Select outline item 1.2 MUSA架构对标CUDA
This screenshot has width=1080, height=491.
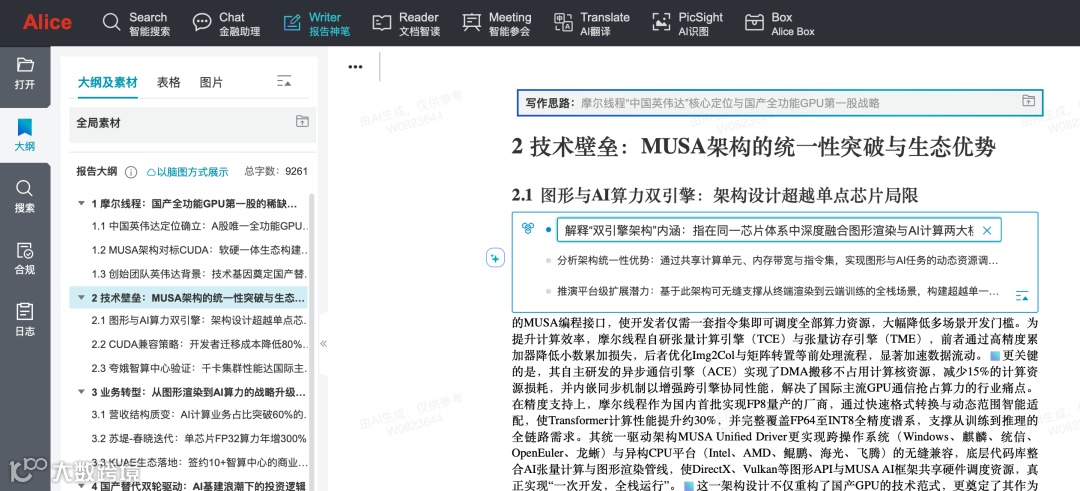(200, 251)
